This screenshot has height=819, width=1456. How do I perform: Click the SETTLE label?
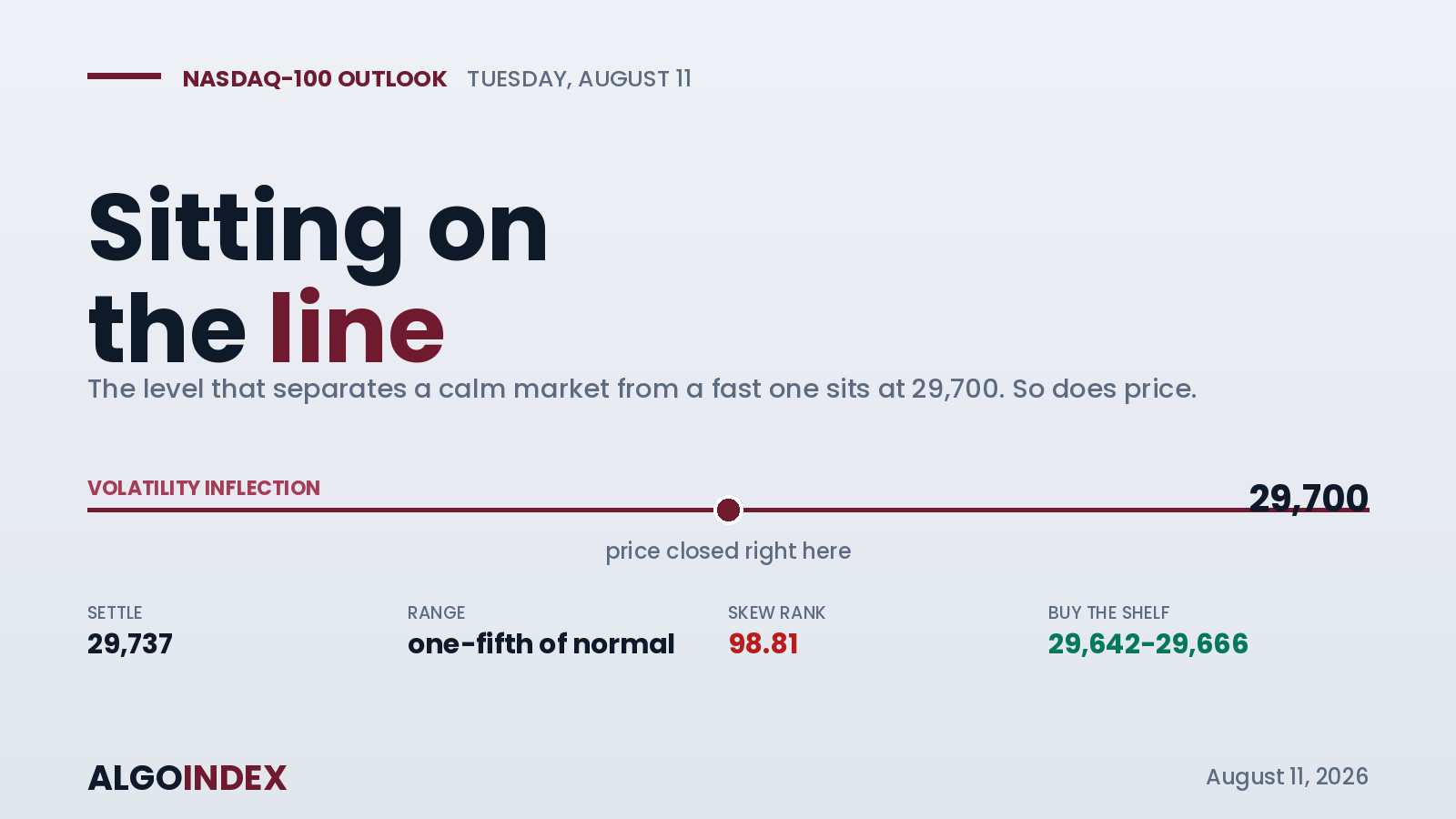[115, 613]
